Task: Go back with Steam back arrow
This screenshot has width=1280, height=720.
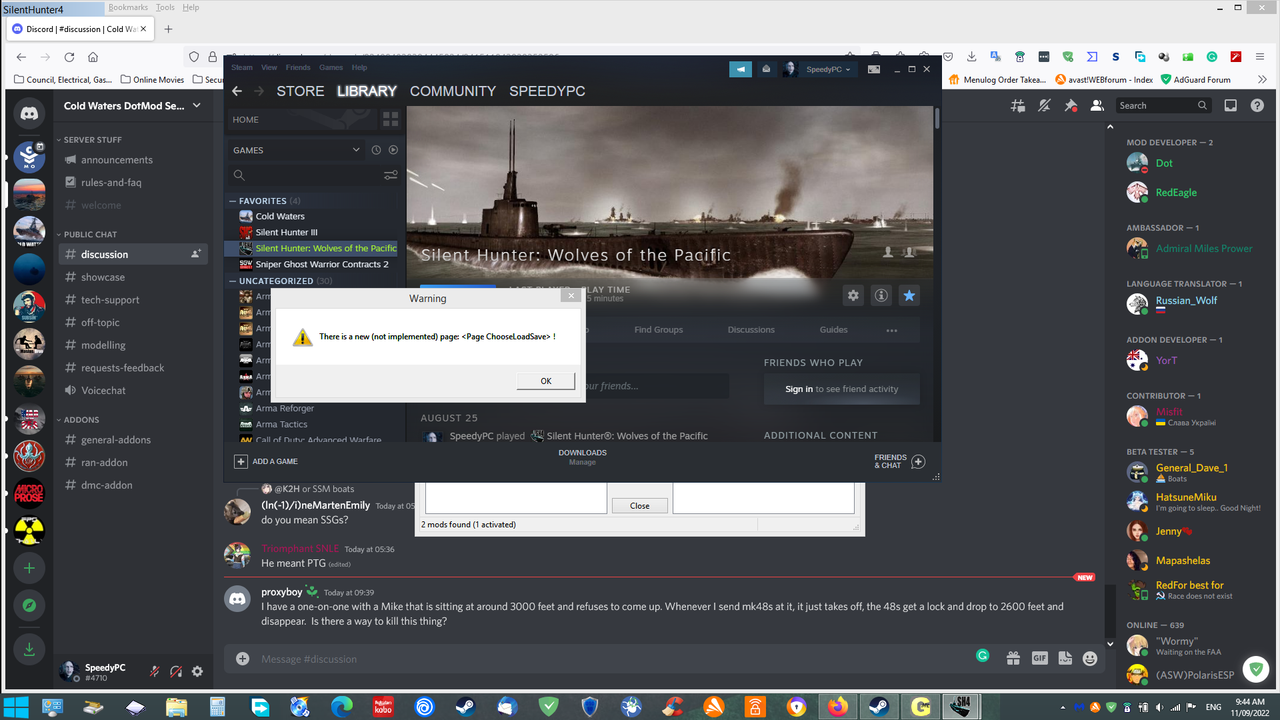Action: tap(237, 91)
